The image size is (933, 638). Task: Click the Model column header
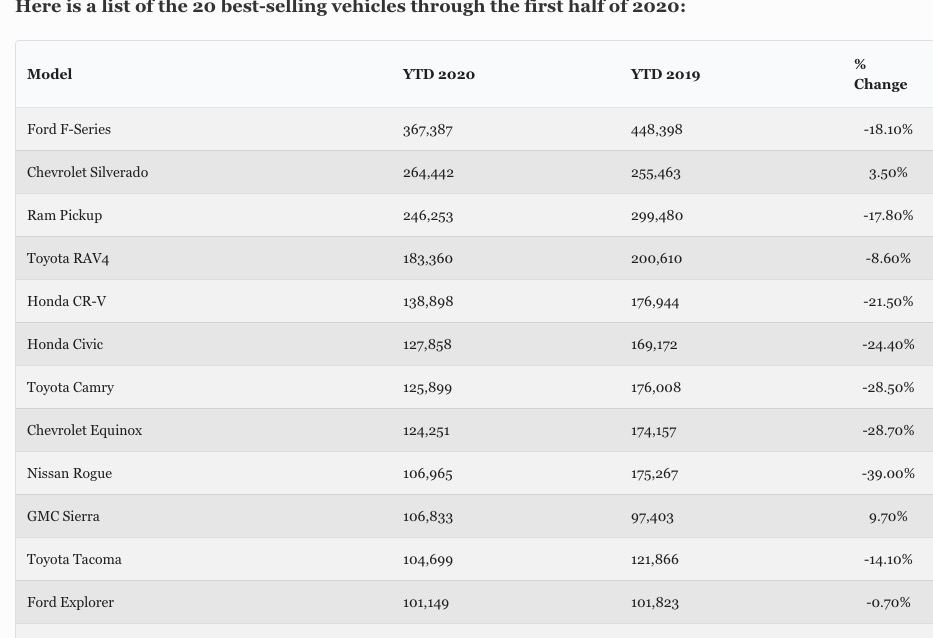[49, 74]
